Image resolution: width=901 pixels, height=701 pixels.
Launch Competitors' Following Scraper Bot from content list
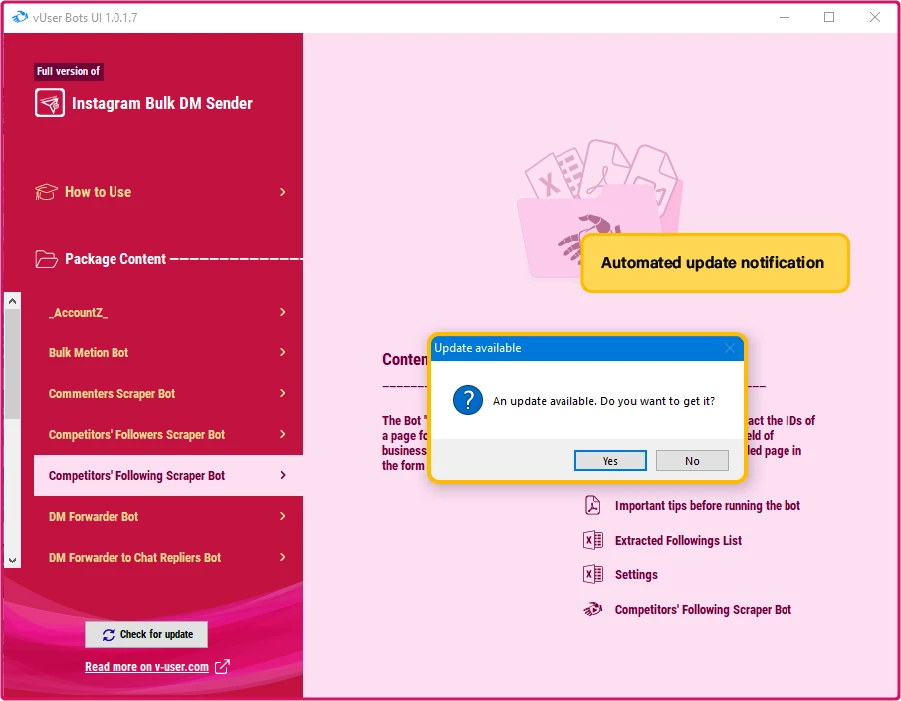point(703,610)
